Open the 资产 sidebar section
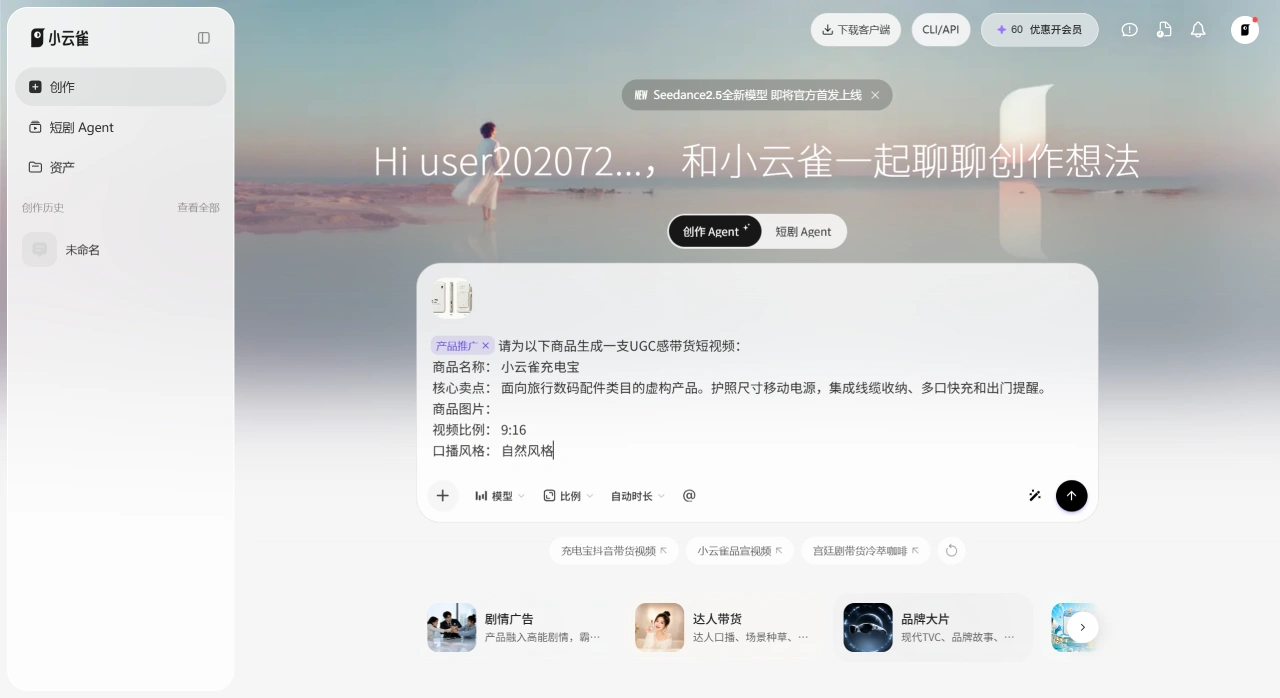The image size is (1280, 698). click(x=121, y=167)
